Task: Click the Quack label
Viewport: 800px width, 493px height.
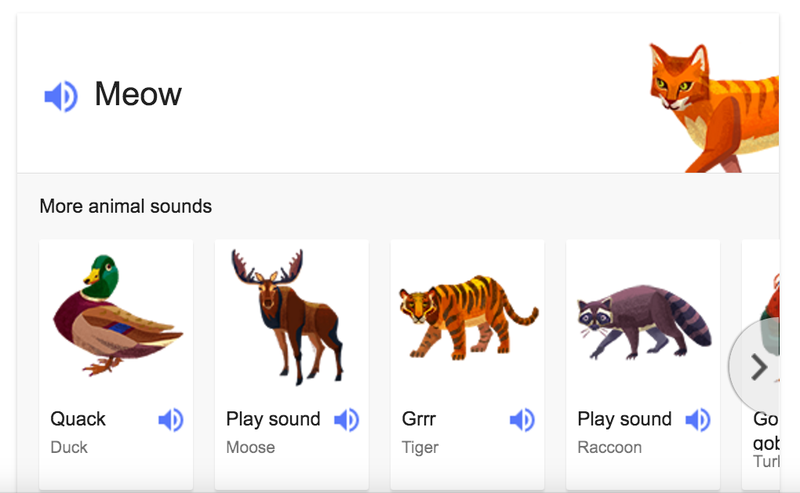Action: (78, 419)
